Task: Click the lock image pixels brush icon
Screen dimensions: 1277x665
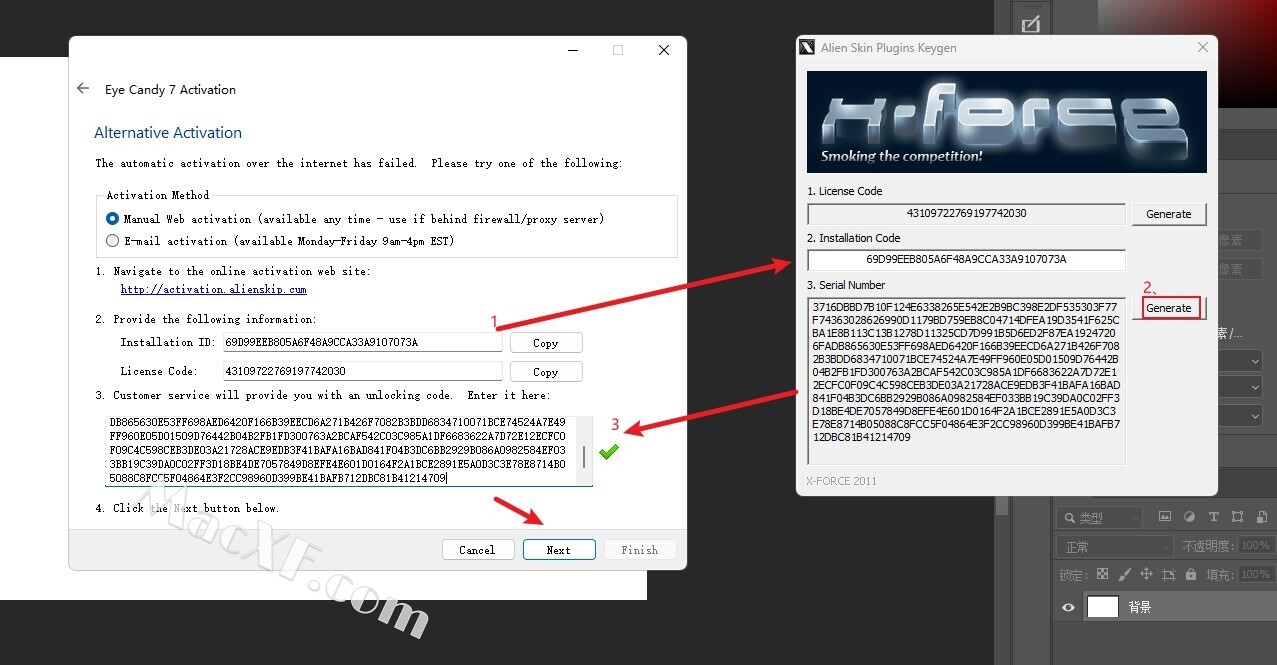Action: click(1124, 575)
